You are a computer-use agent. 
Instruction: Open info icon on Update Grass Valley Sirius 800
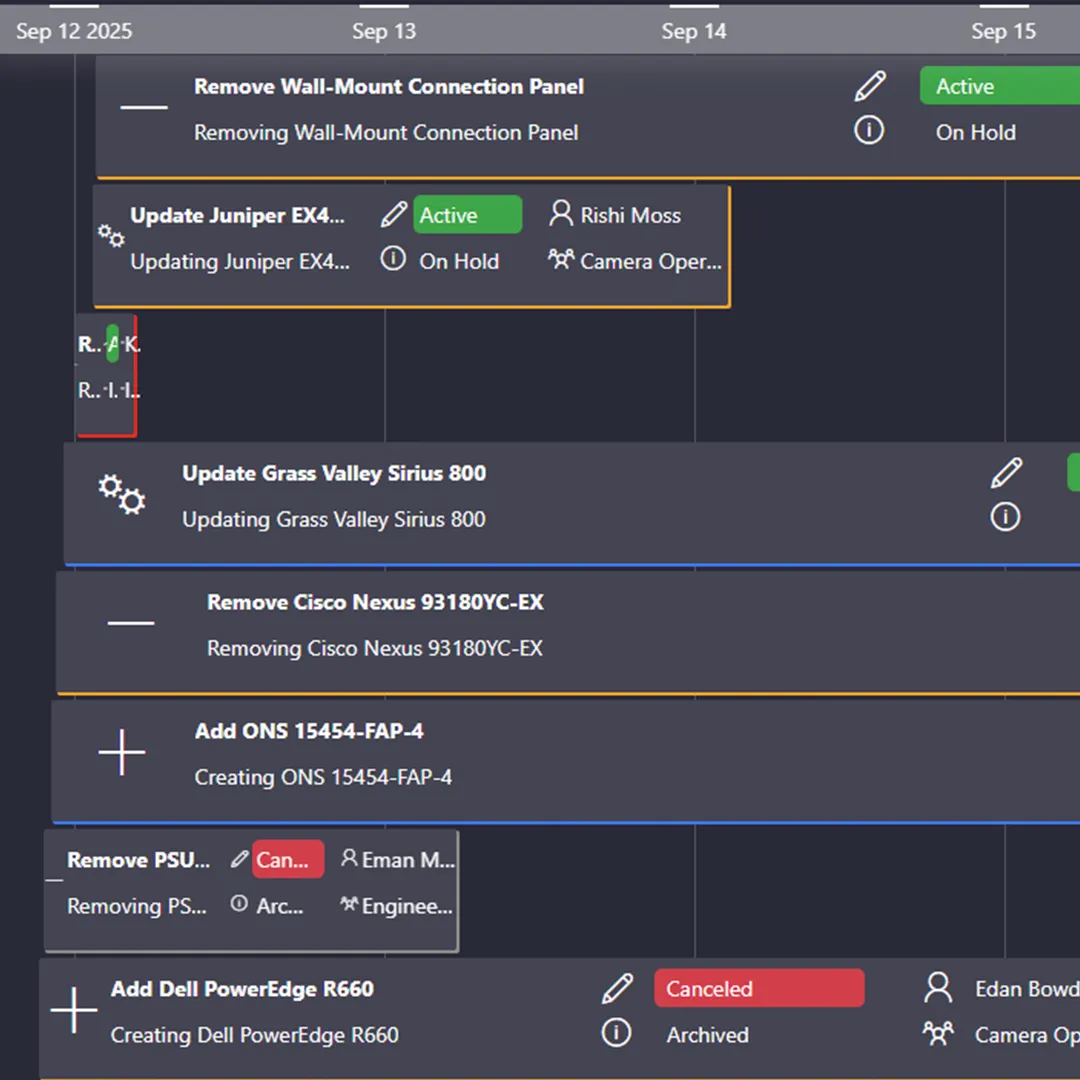[x=1005, y=517]
